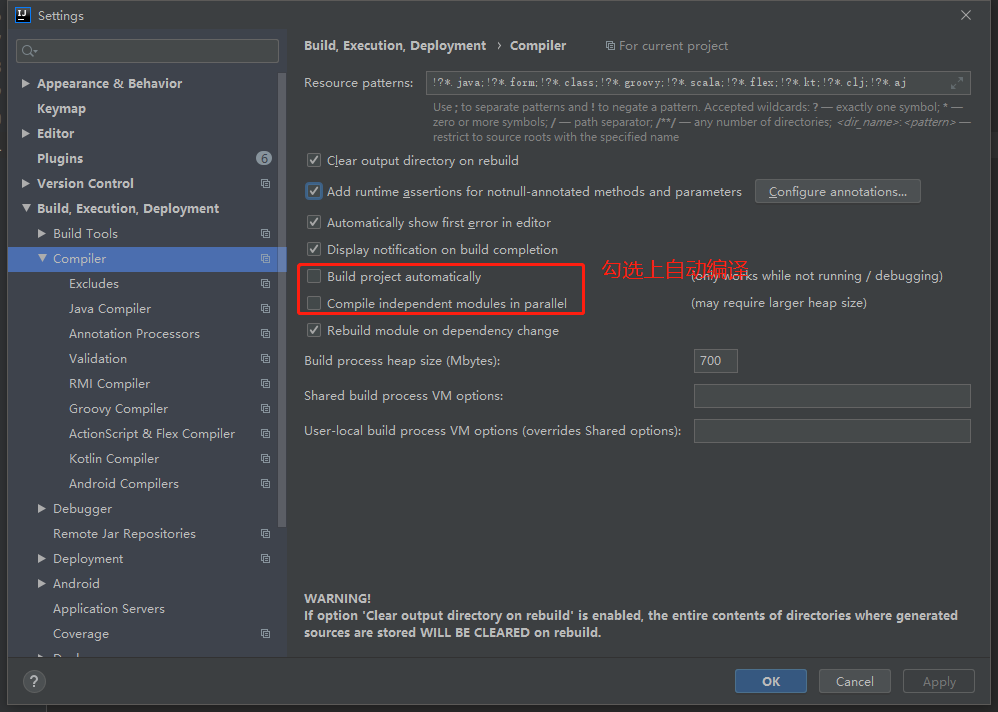Click the Configure annotations button
The height and width of the screenshot is (712, 998).
(x=838, y=192)
